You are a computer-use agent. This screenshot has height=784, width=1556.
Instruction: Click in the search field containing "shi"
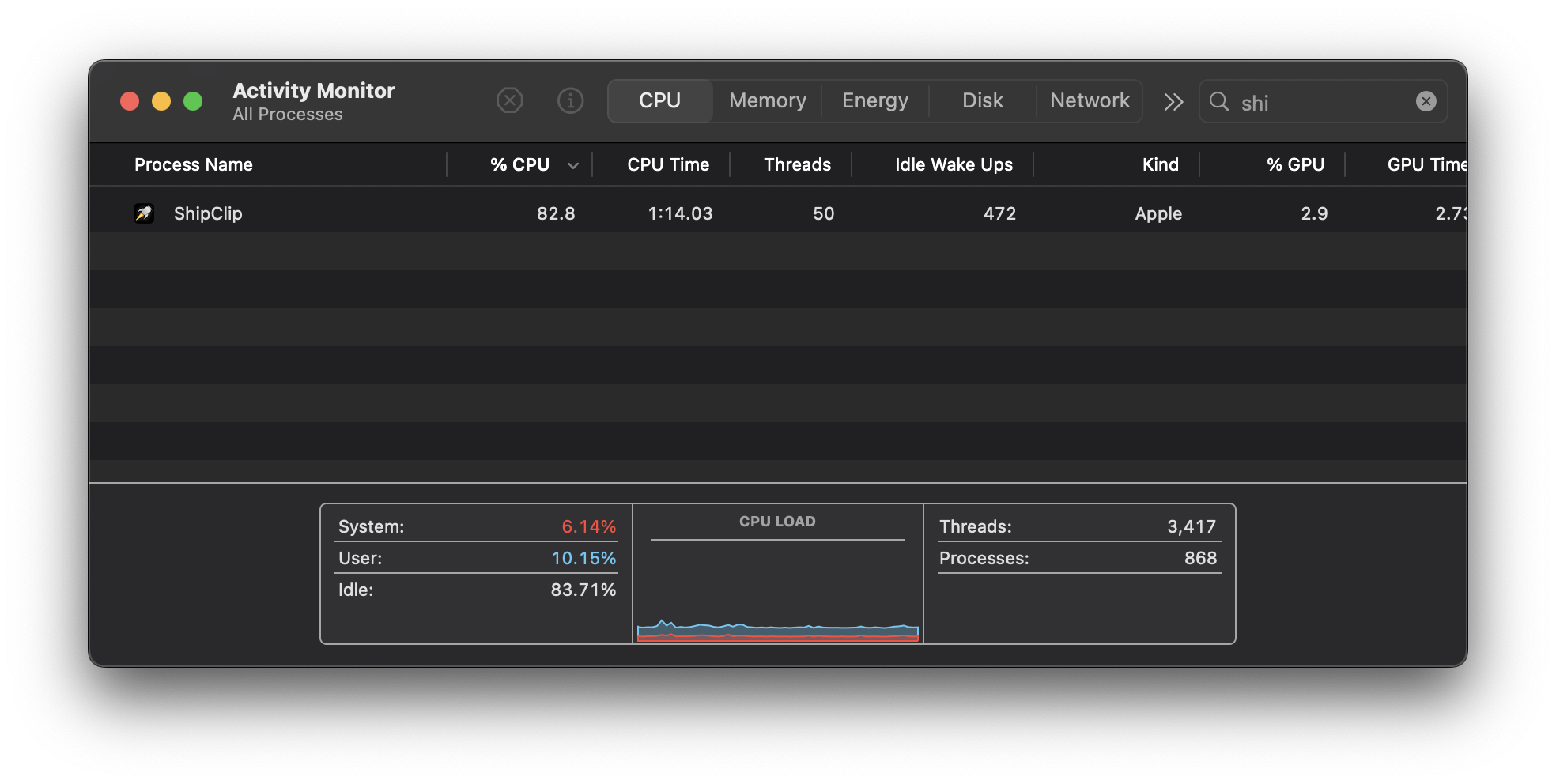1320,103
